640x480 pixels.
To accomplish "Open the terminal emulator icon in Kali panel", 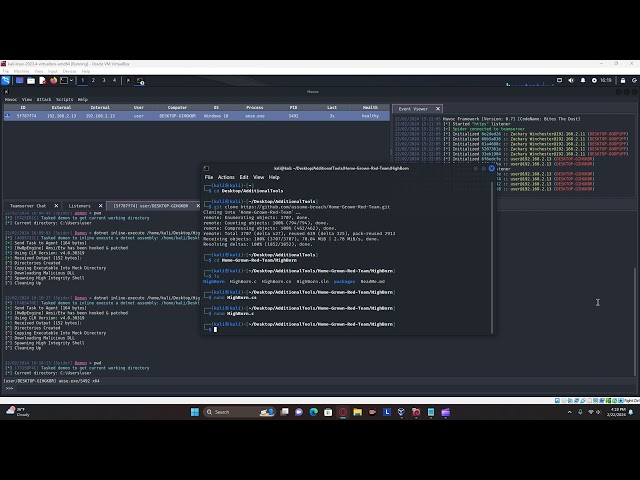I will point(64,81).
